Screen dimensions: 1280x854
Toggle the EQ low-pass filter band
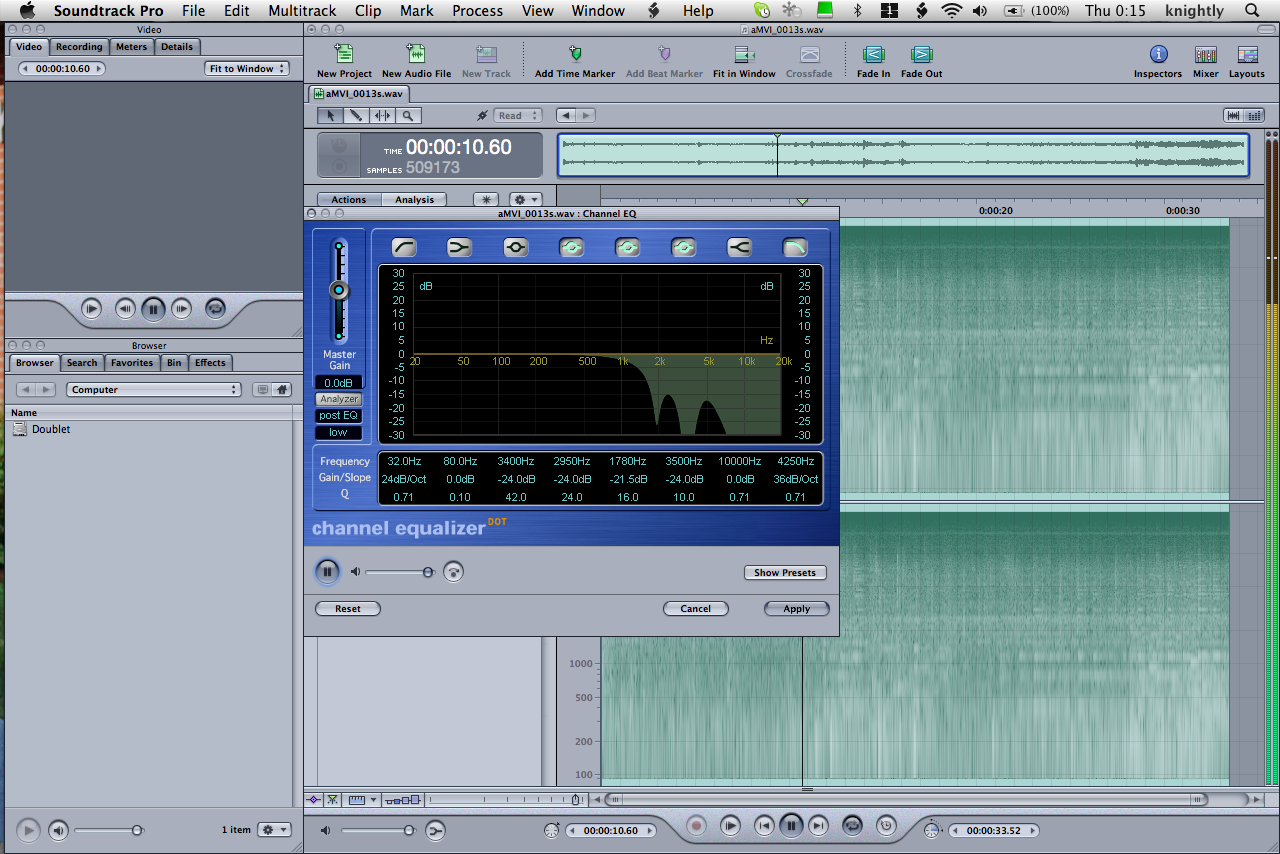[x=795, y=247]
